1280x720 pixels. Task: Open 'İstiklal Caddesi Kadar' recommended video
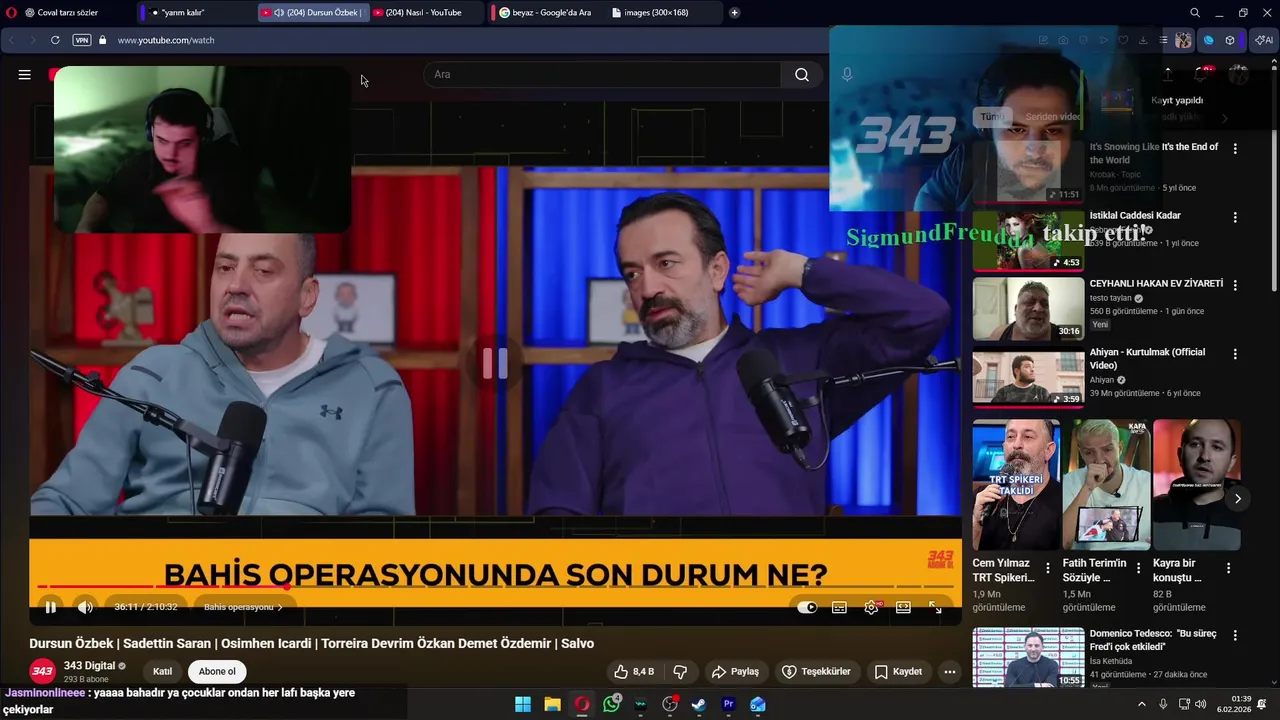[1135, 215]
